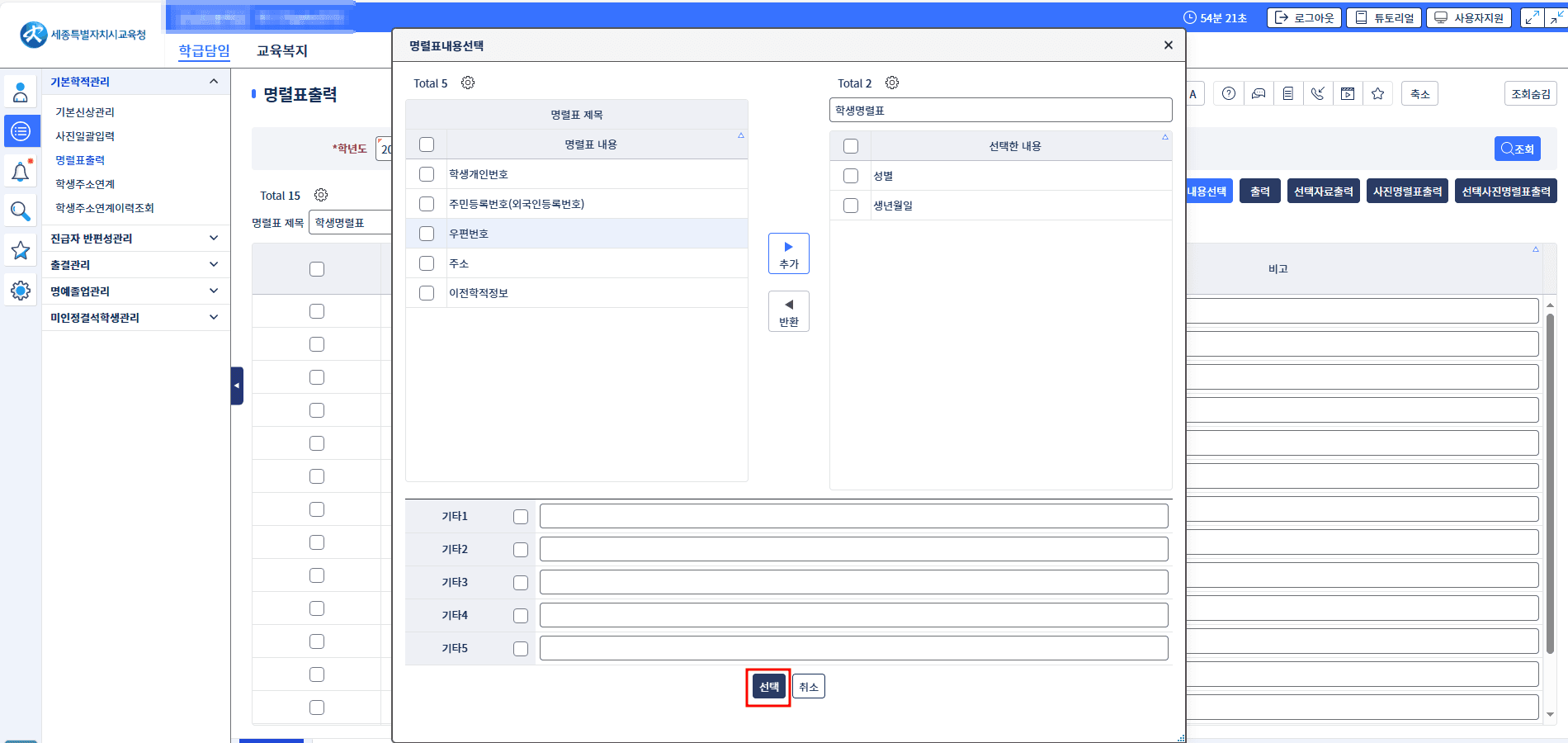Click the 선택 confirm button
The width and height of the screenshot is (1568, 743).
[x=769, y=687]
